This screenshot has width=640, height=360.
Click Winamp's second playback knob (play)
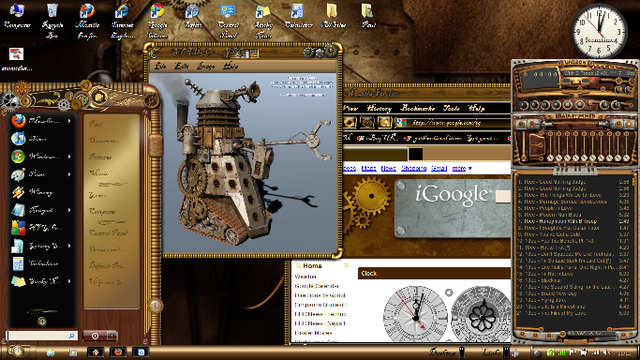535,105
